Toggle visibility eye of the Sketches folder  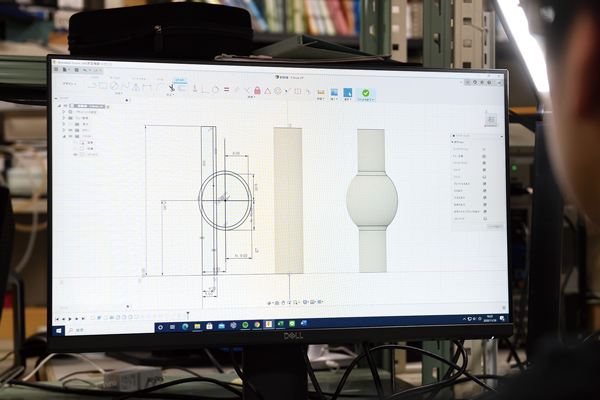tap(70, 136)
